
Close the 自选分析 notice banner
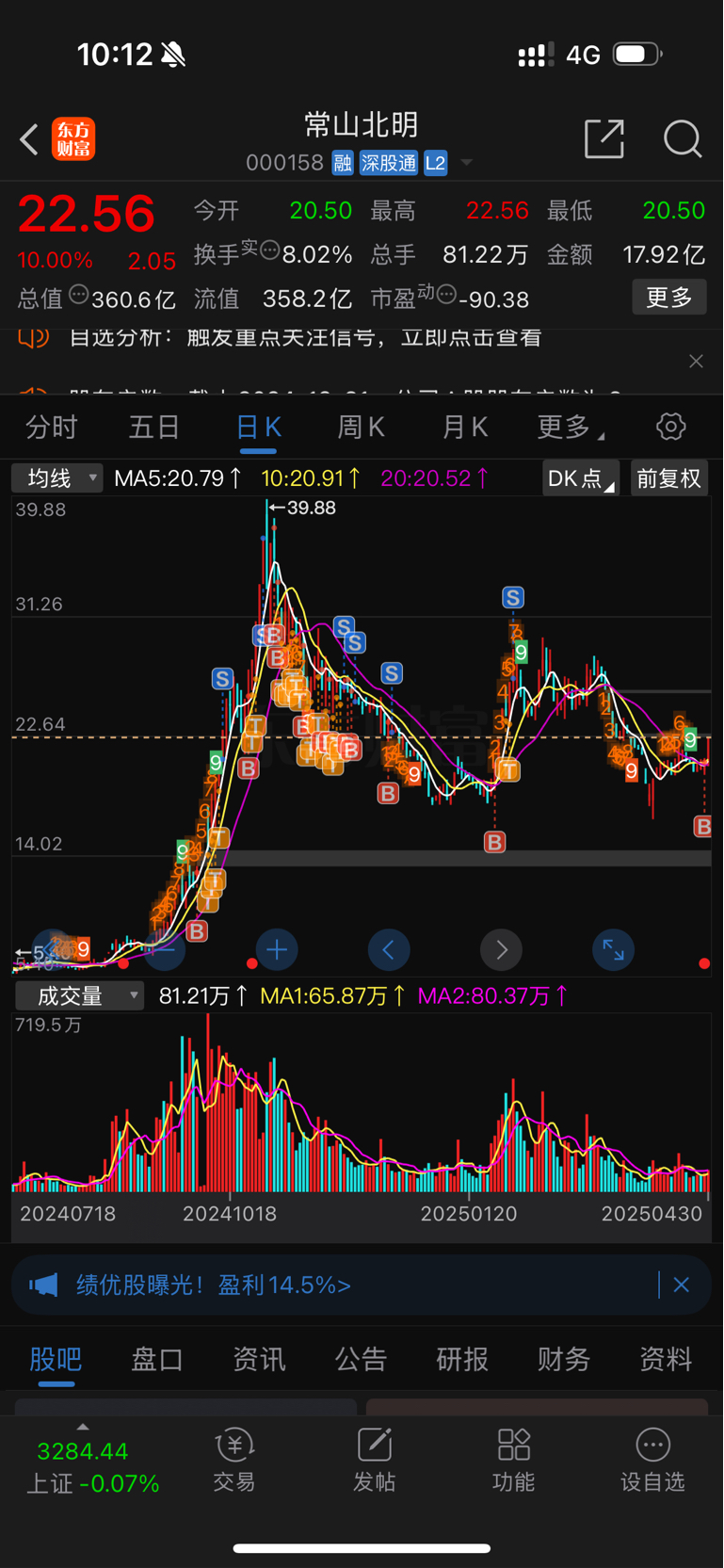click(x=696, y=362)
